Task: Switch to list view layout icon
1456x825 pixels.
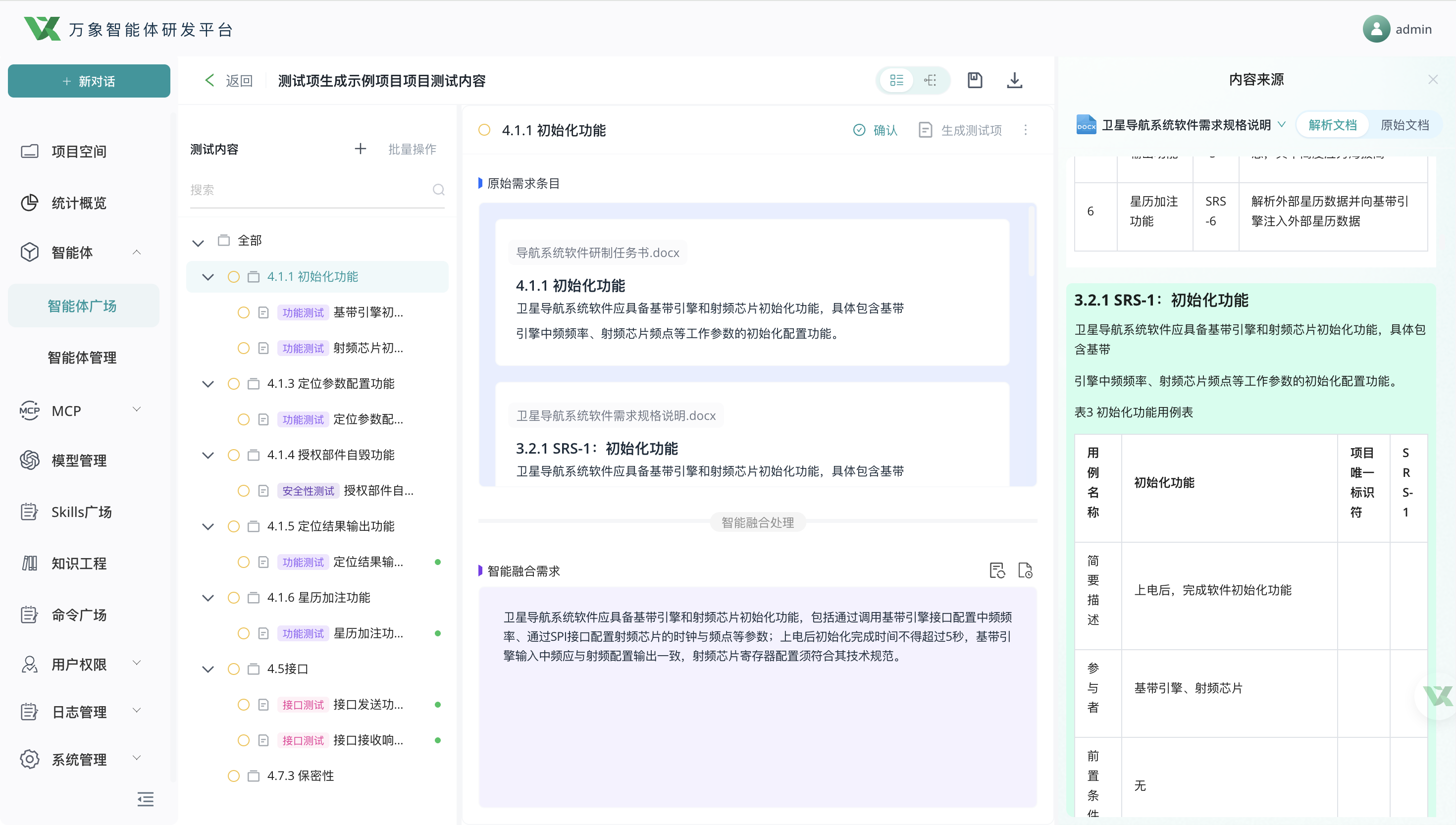Action: [896, 80]
